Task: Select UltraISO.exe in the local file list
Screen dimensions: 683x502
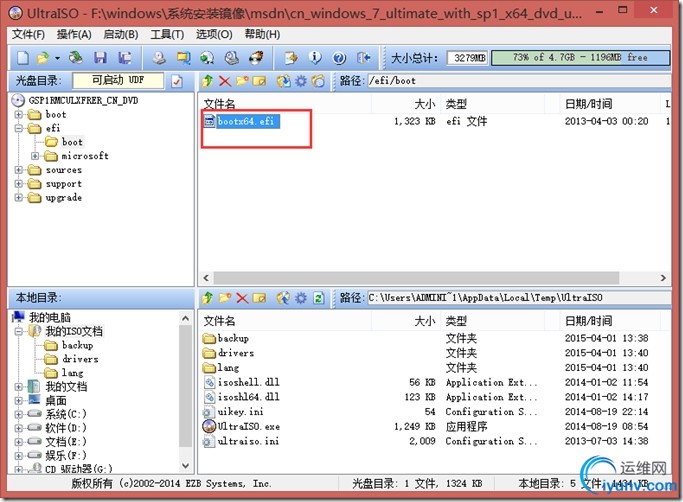Action: (x=249, y=426)
